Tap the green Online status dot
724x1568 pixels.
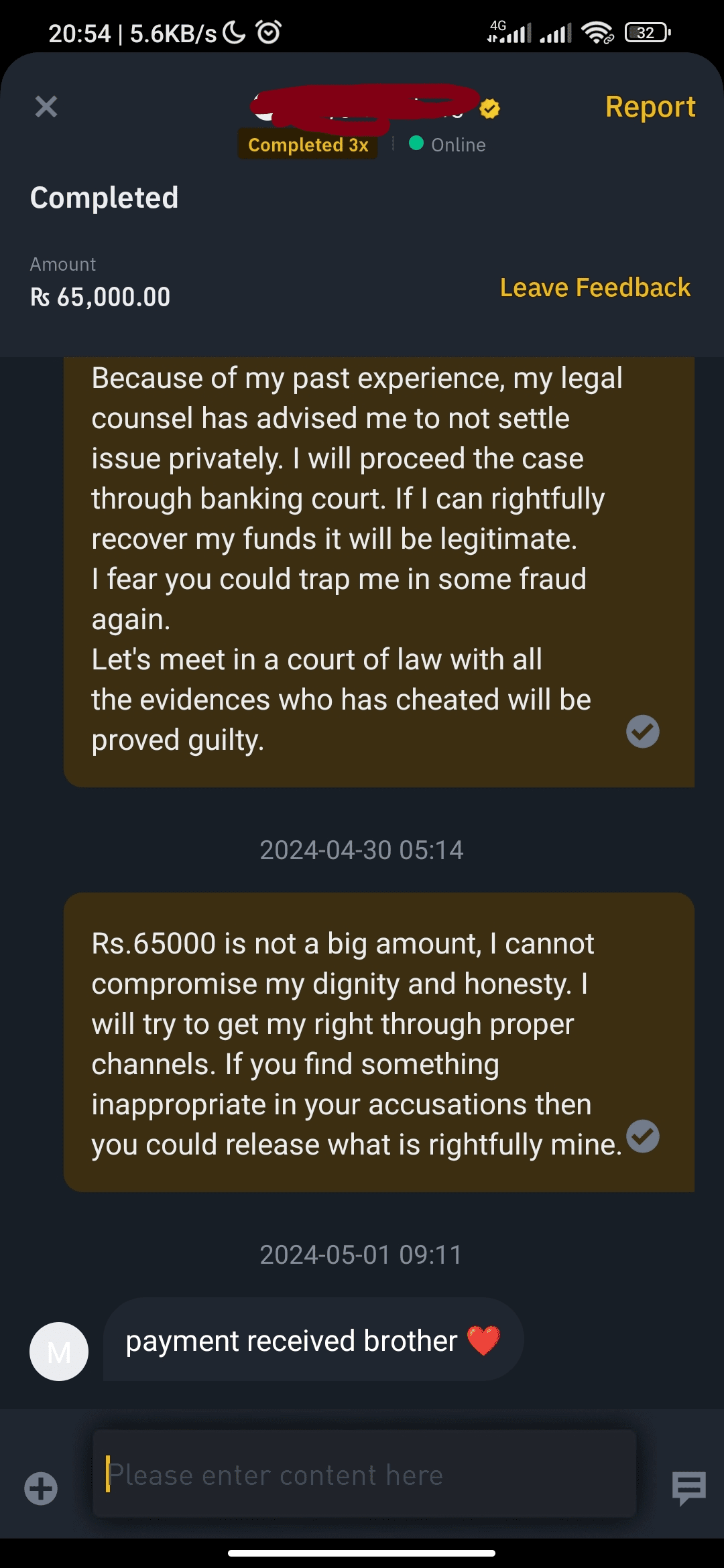click(416, 143)
